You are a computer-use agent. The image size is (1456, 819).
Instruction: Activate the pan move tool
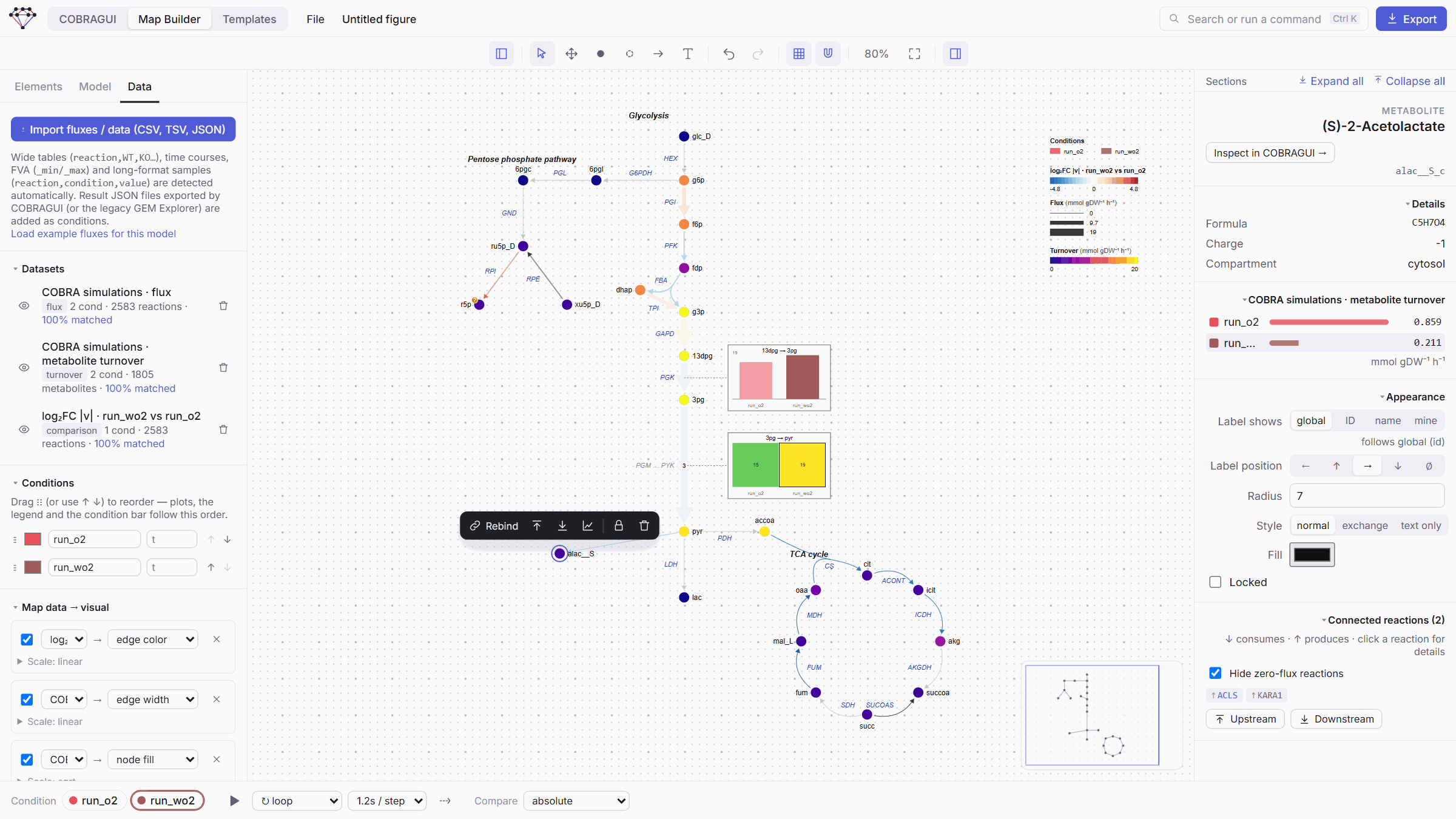point(571,54)
